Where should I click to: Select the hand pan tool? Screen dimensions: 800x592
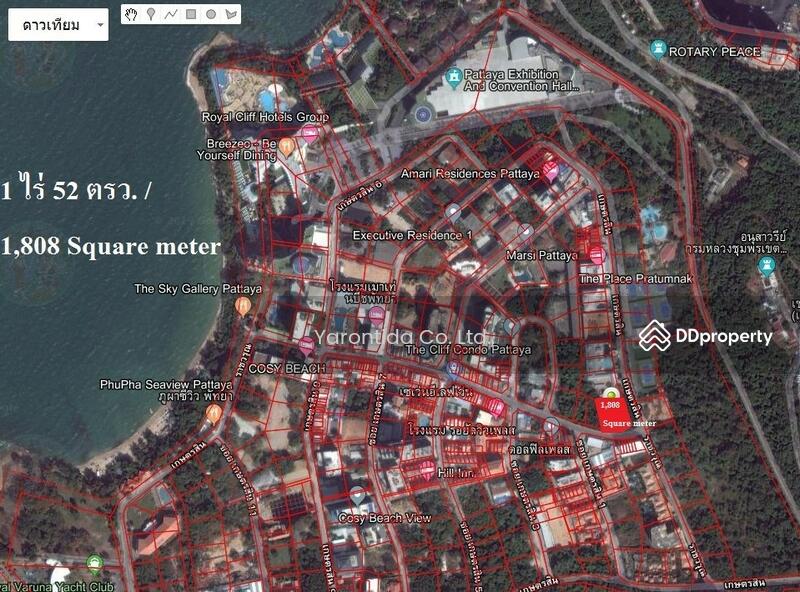[131, 14]
